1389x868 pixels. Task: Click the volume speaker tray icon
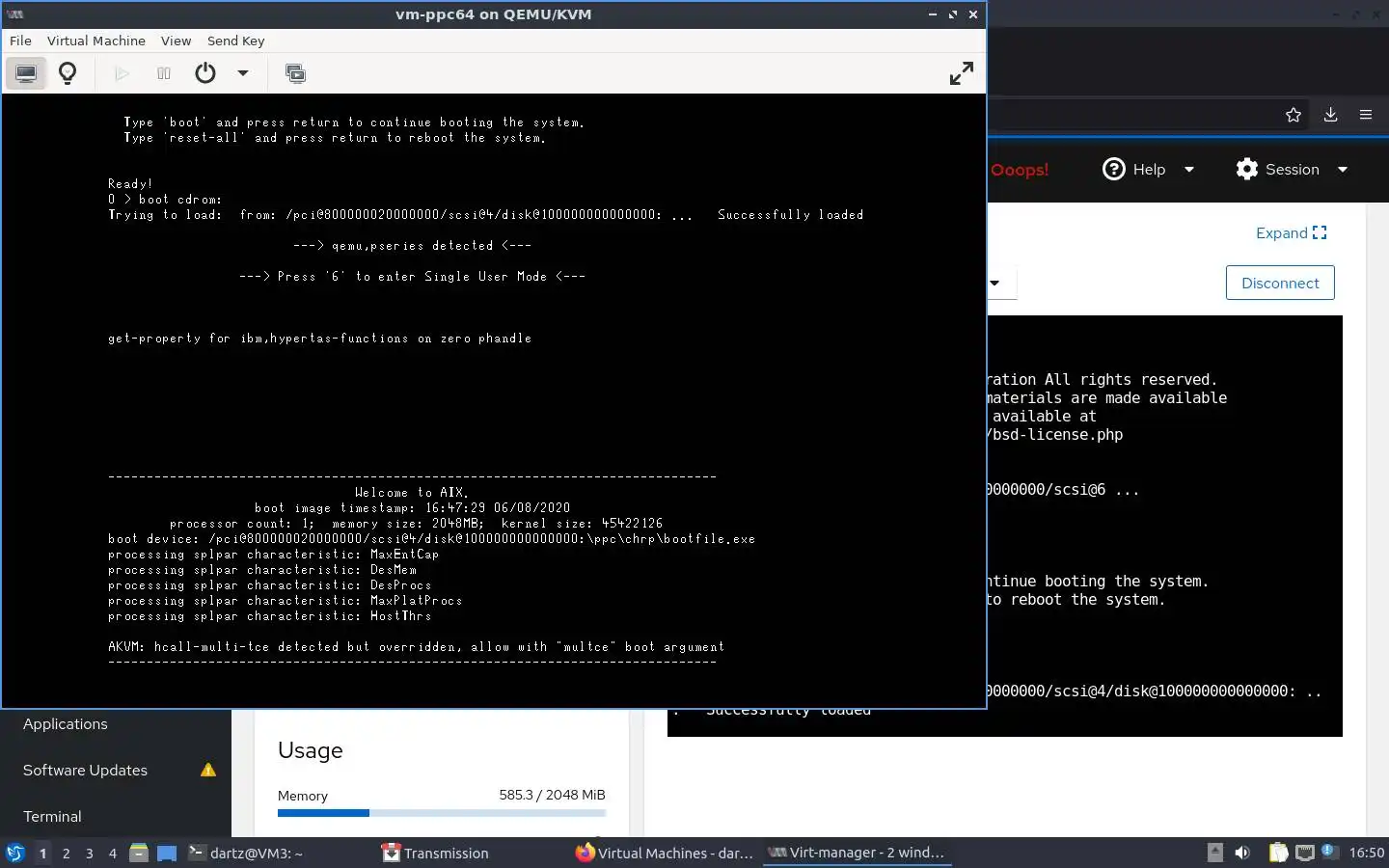pos(1242,853)
